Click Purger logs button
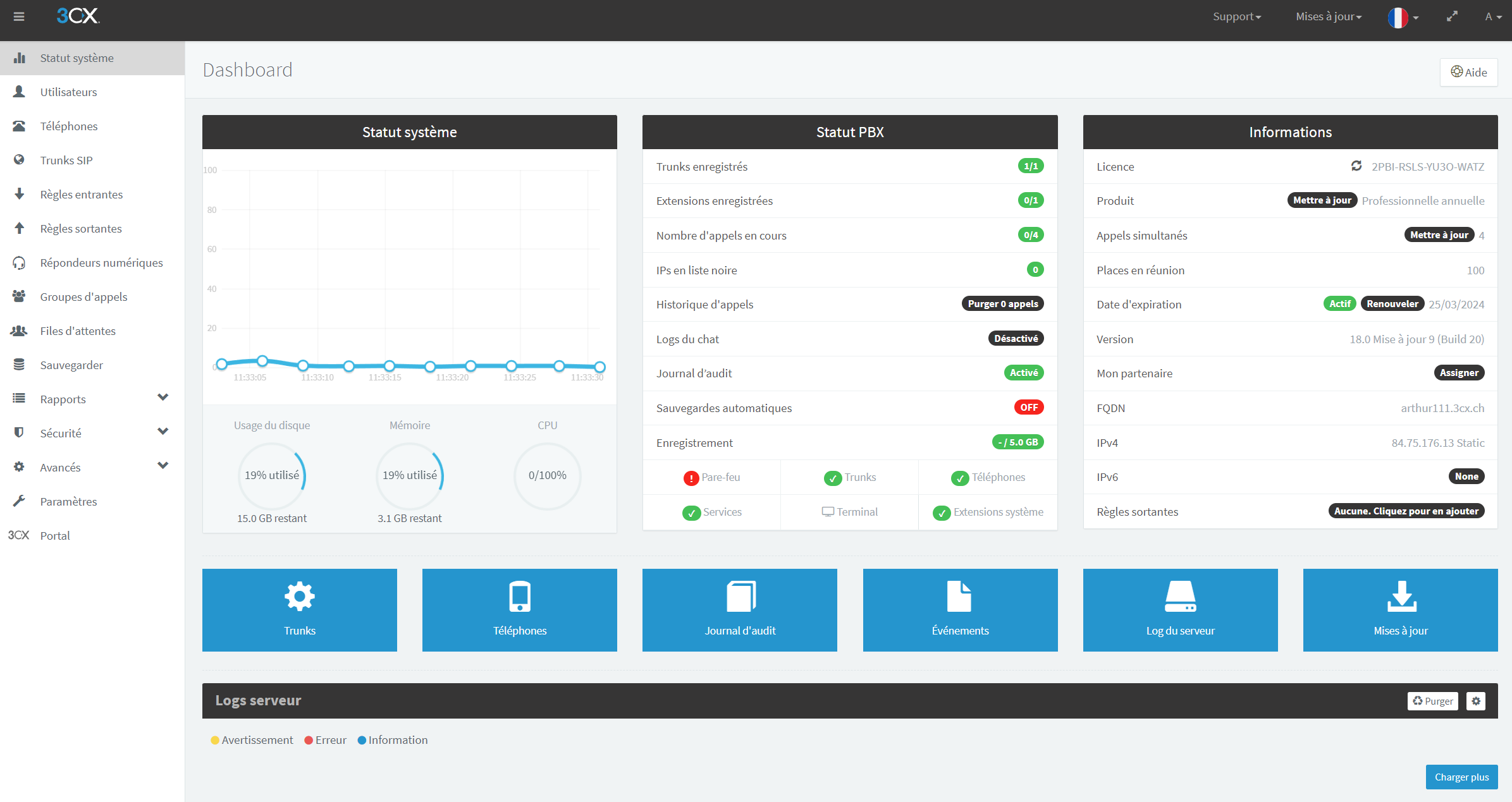 point(1433,701)
